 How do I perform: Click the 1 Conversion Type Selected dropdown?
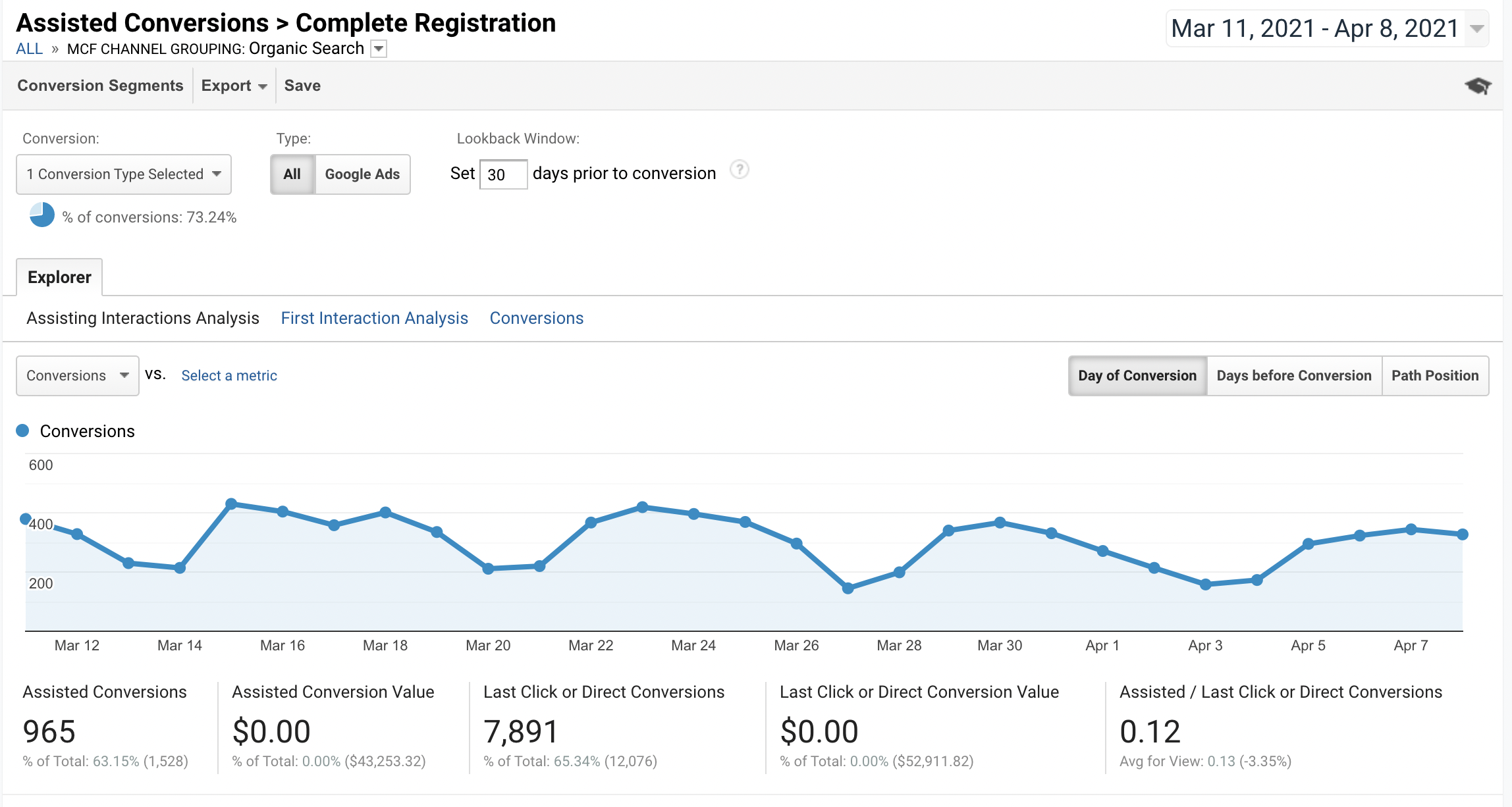point(122,173)
